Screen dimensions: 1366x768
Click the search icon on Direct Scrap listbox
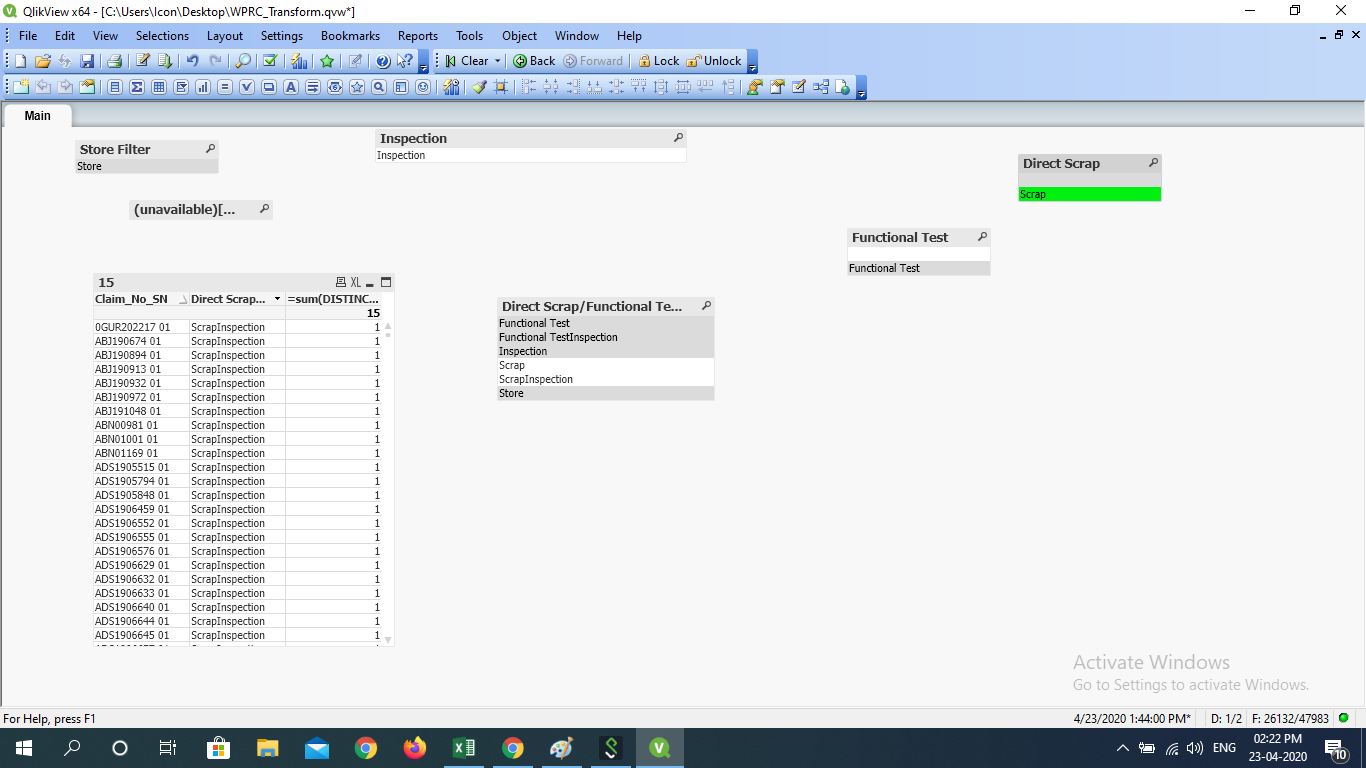point(1155,163)
